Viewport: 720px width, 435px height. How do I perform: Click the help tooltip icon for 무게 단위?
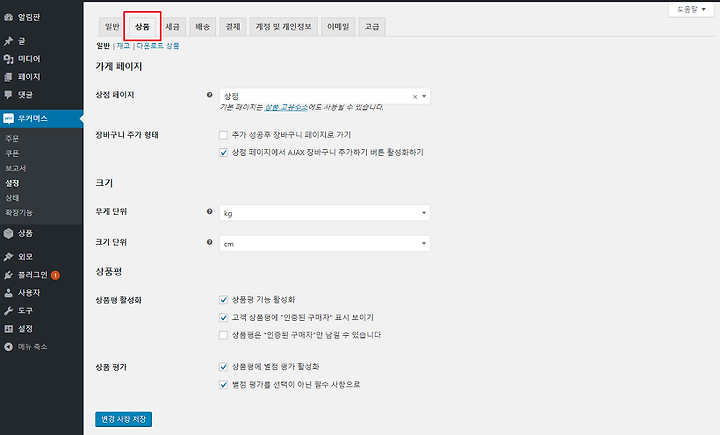pyautogui.click(x=209, y=211)
